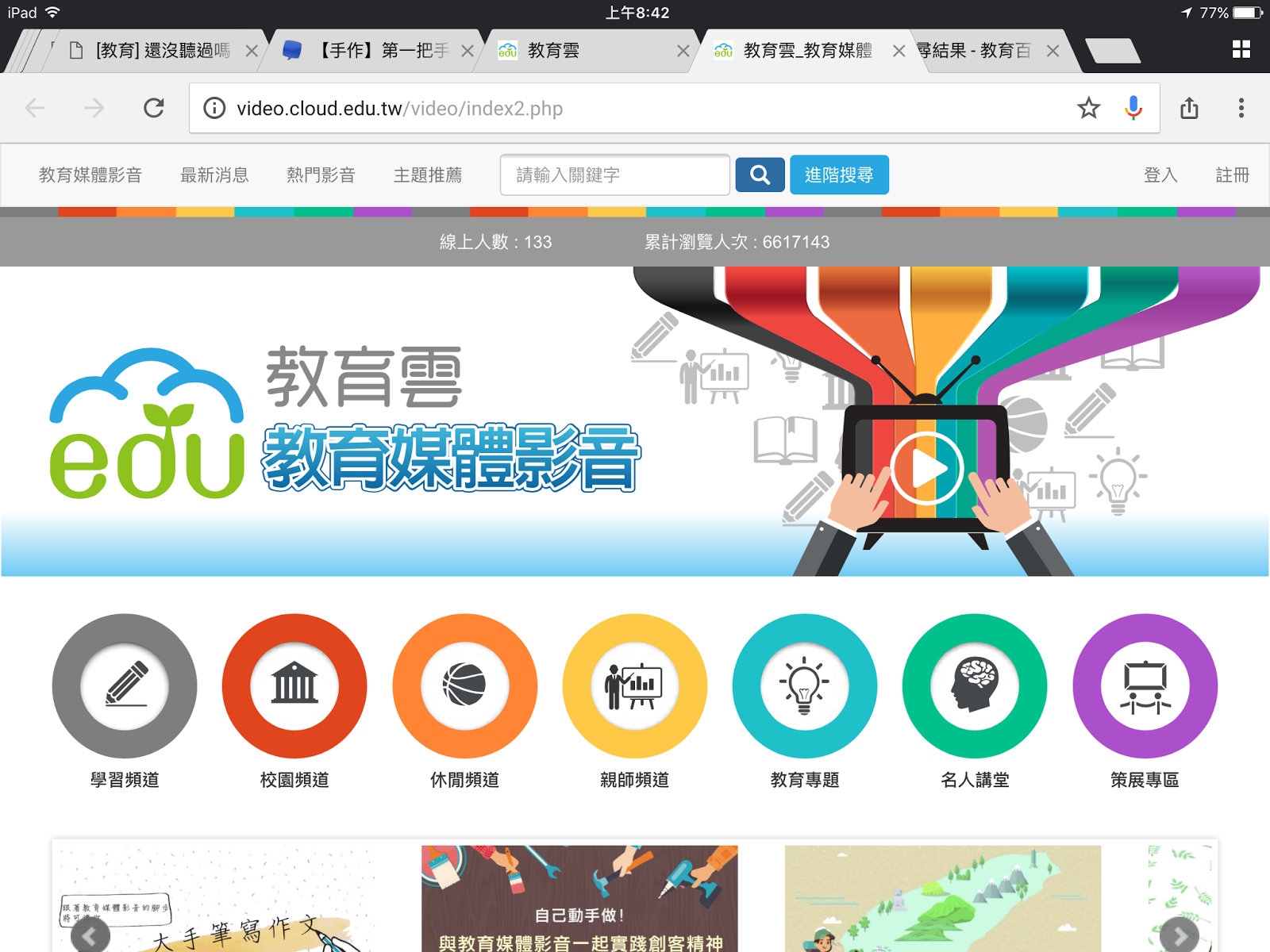Click 註冊 link

[1233, 175]
